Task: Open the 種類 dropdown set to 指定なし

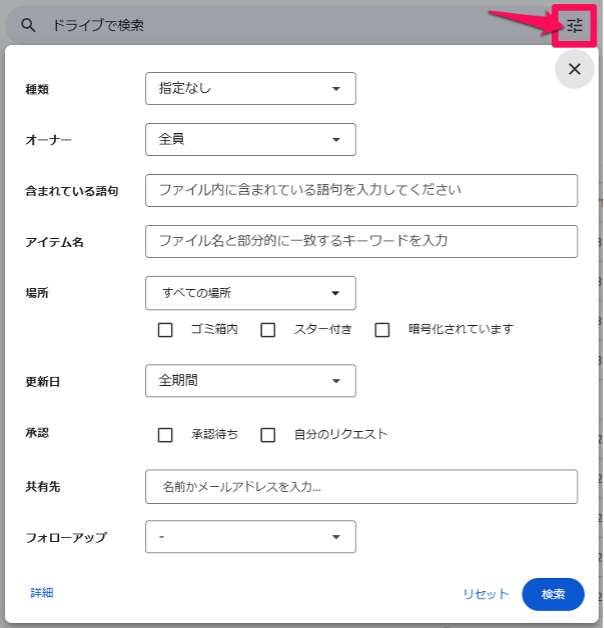Action: pyautogui.click(x=250, y=89)
